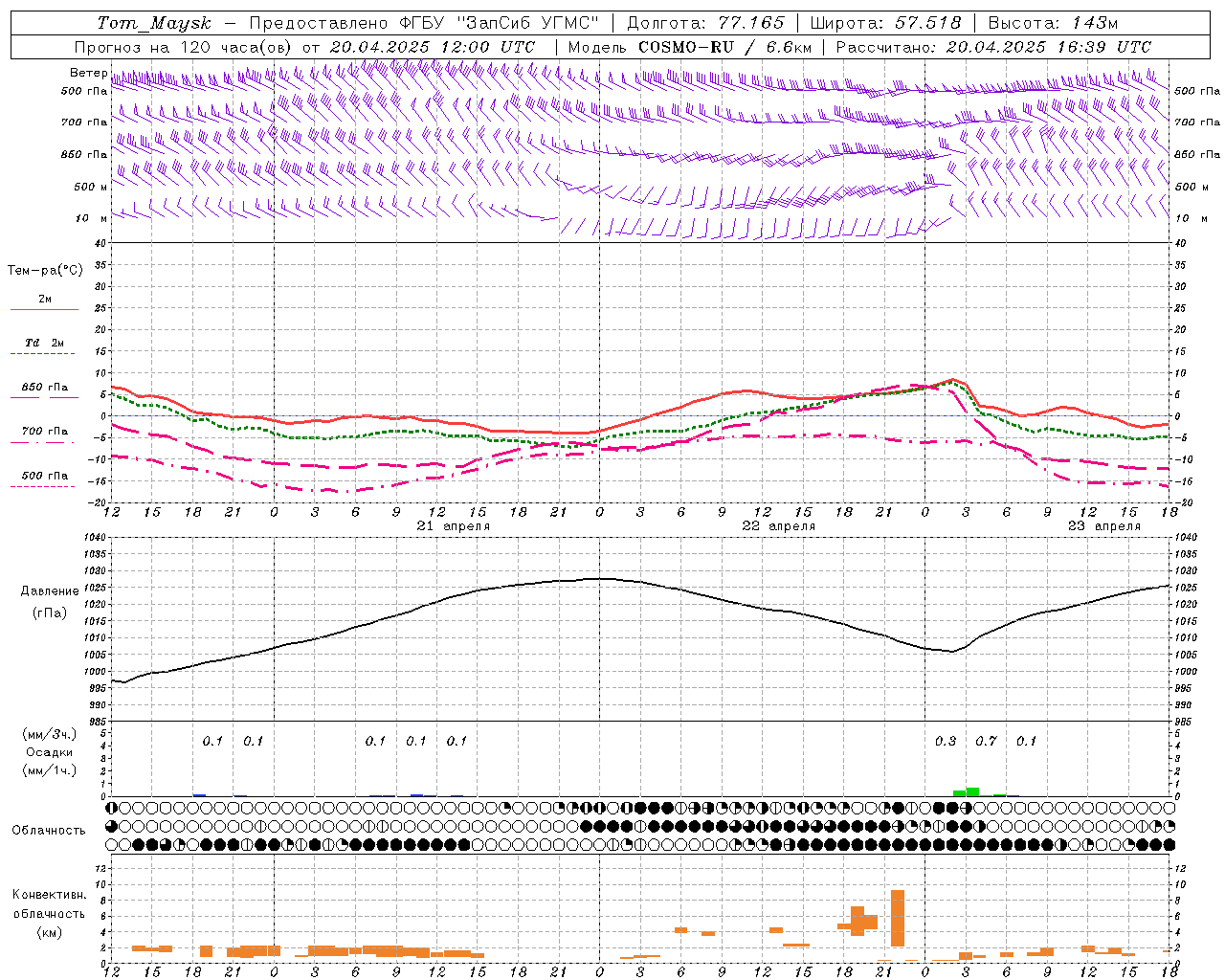Click the station name "Tom_Maysk"
This screenshot has width=1225, height=980.
pyautogui.click(x=154, y=23)
